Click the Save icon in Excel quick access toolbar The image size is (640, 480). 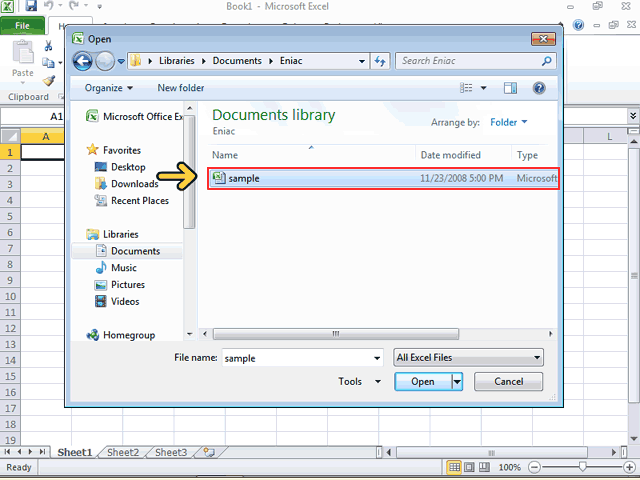[31, 6]
